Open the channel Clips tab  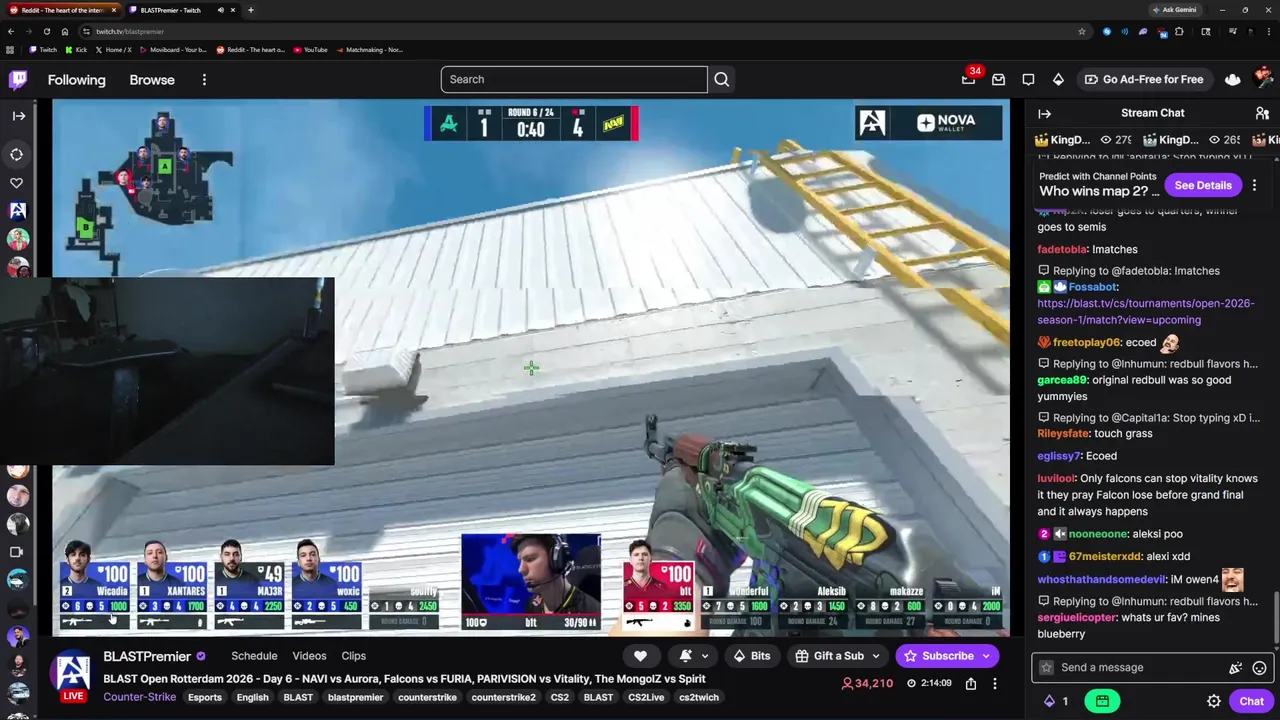point(354,656)
